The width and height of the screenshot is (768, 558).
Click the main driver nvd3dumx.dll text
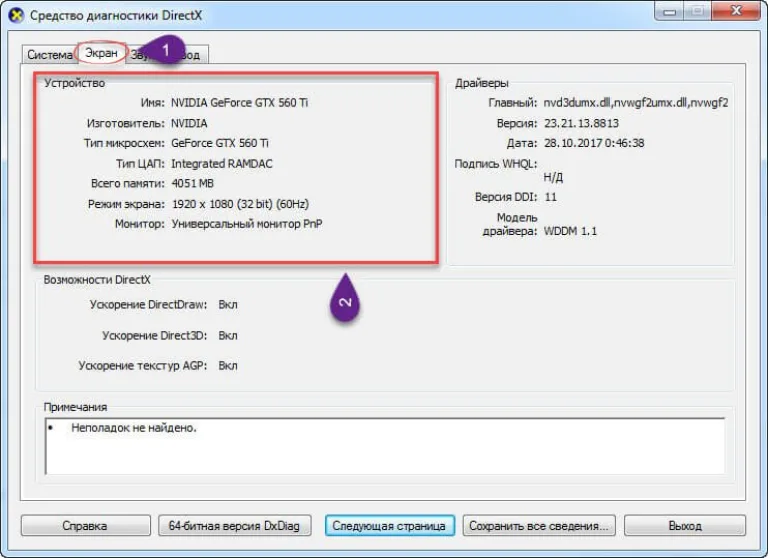[636, 102]
